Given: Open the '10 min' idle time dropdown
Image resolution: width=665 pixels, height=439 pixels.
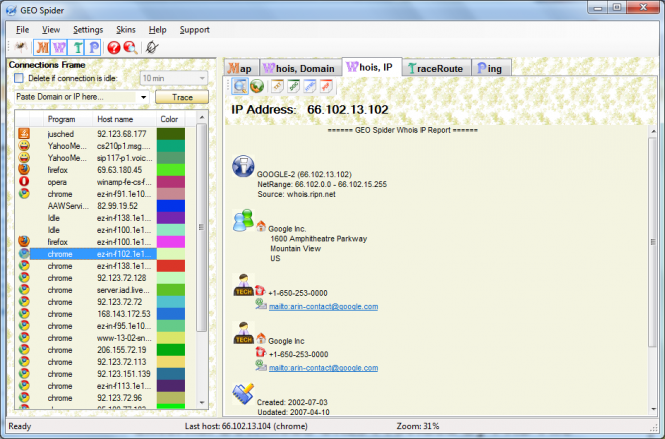Looking at the screenshot, I should pos(174,78).
